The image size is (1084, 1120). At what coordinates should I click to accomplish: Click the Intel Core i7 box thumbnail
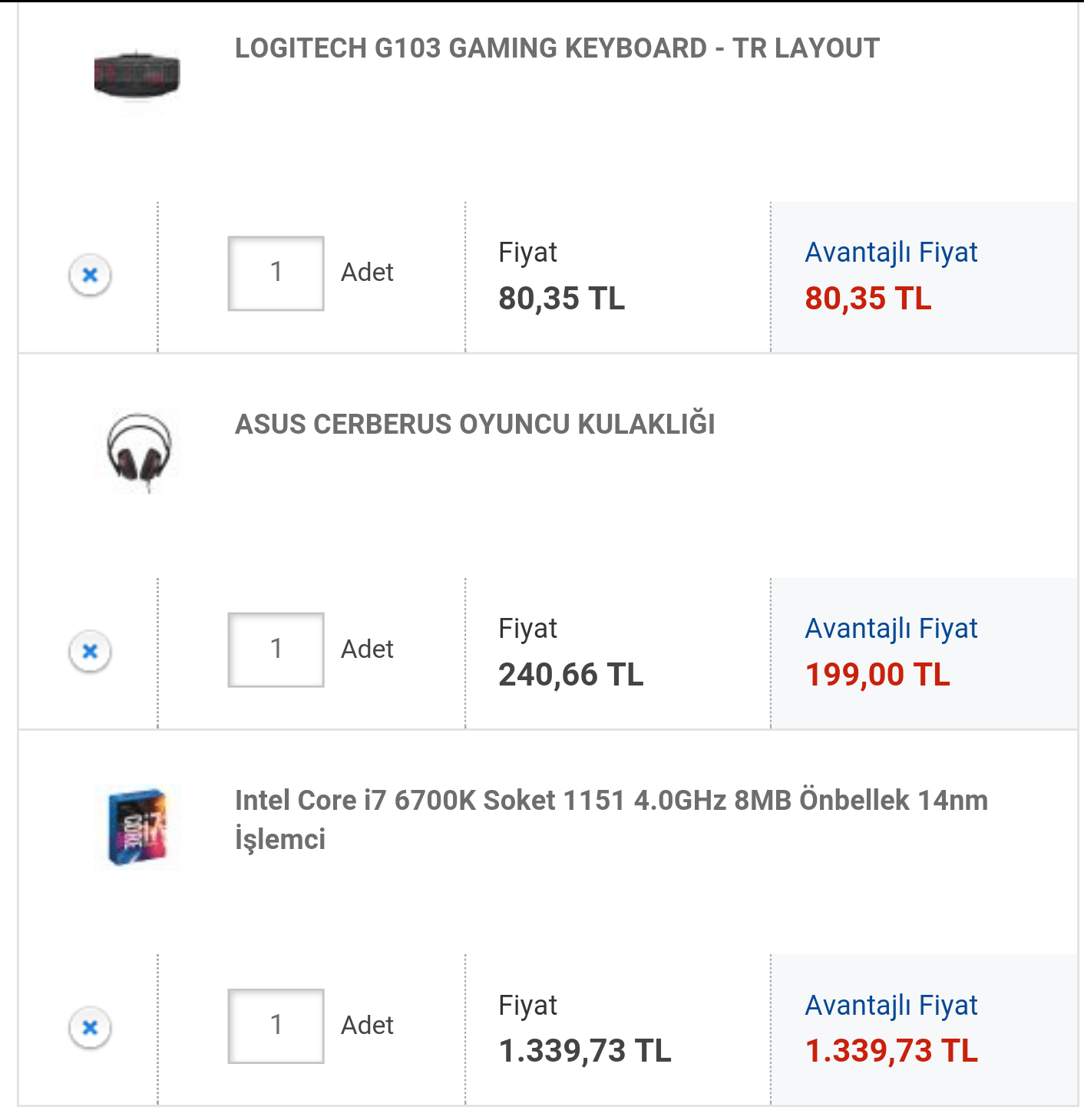tap(137, 827)
